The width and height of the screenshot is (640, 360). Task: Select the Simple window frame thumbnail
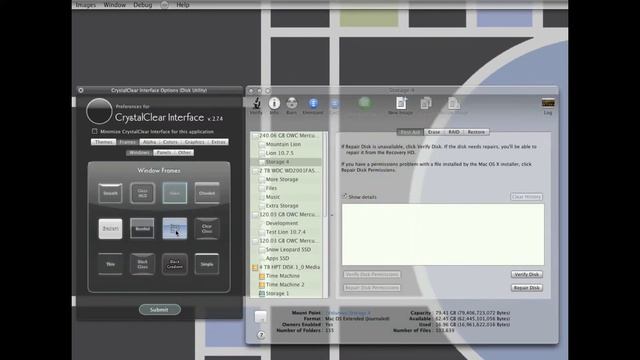point(207,264)
